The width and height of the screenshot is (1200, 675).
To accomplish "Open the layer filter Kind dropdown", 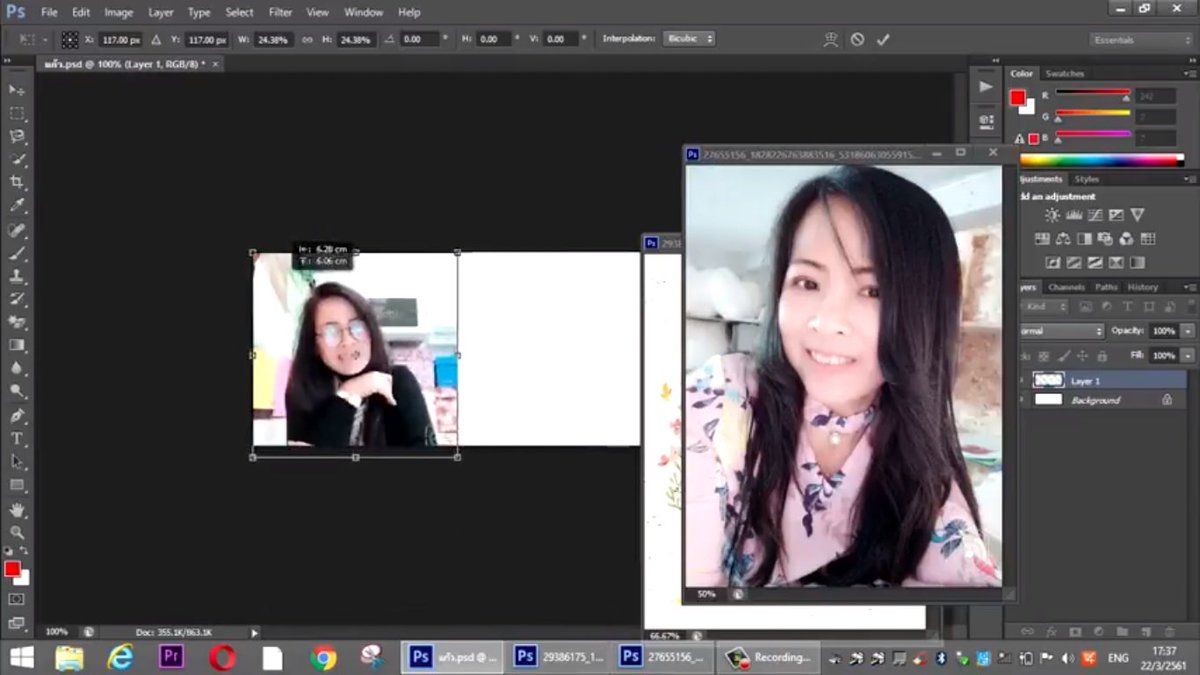I will [1046, 306].
